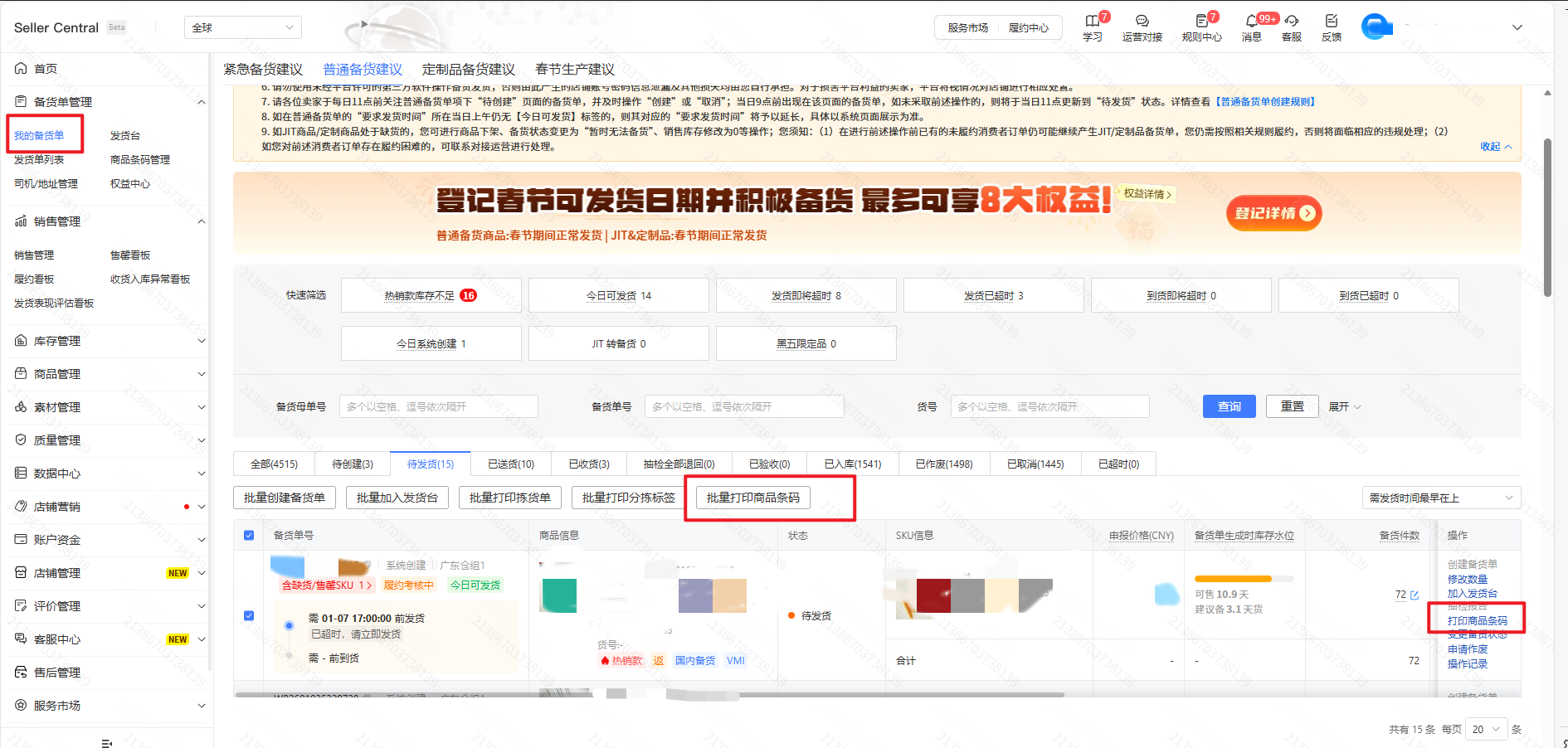This screenshot has width=1568, height=748.
Task: Click the 数据中心 sidebar icon
Action: click(21, 473)
